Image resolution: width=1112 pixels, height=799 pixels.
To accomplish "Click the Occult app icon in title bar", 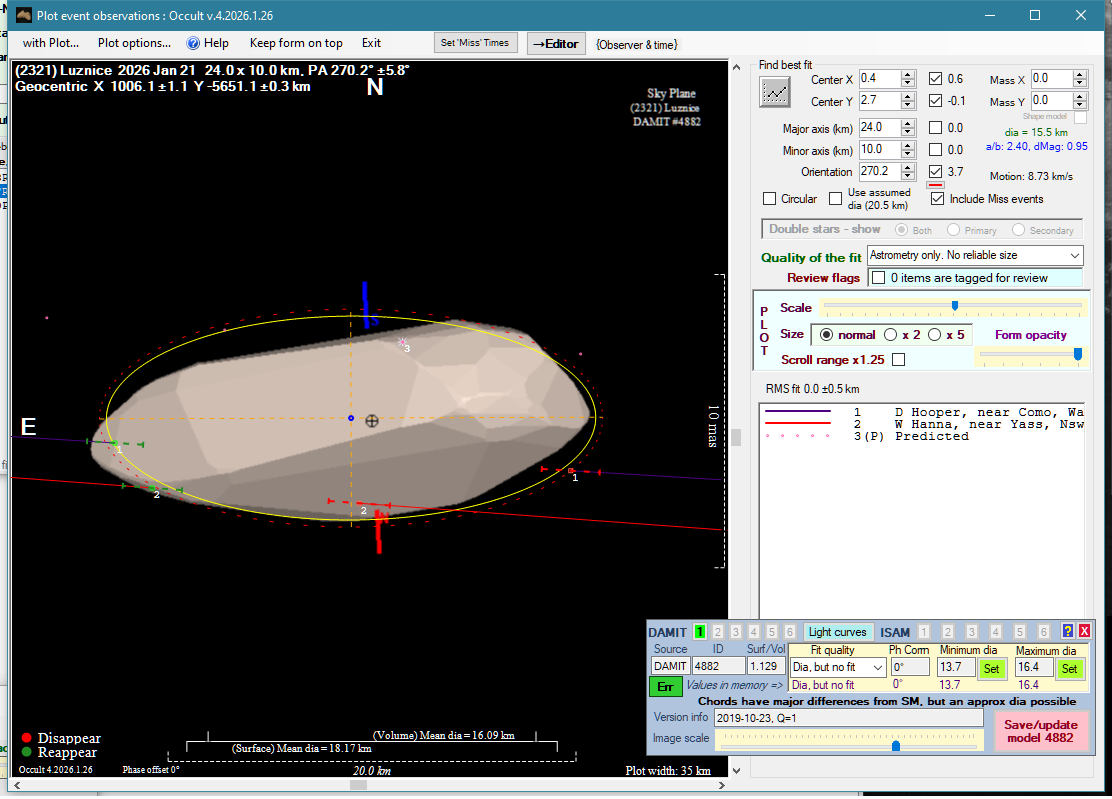I will point(24,16).
